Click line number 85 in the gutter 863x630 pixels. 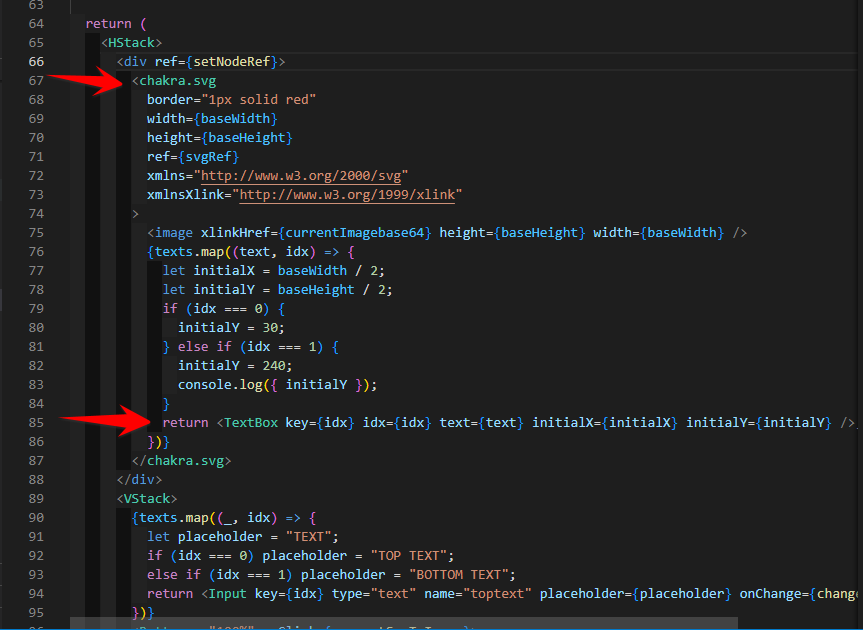[36, 422]
